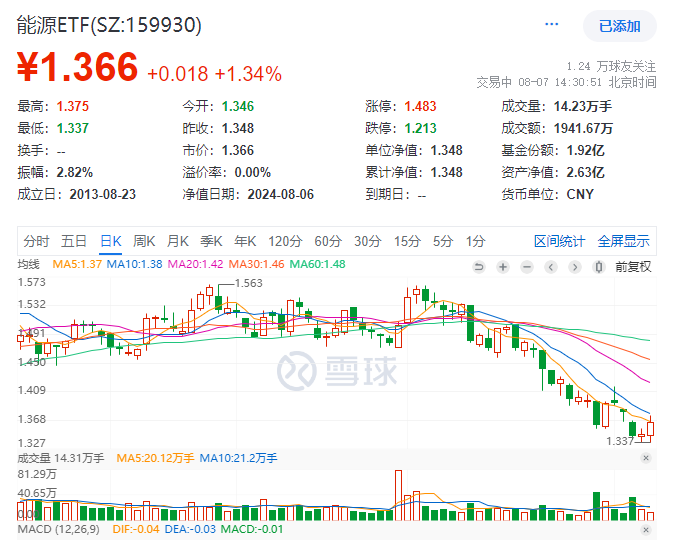Switch to the 5分 interval tab
The height and width of the screenshot is (540, 675).
[x=443, y=241]
